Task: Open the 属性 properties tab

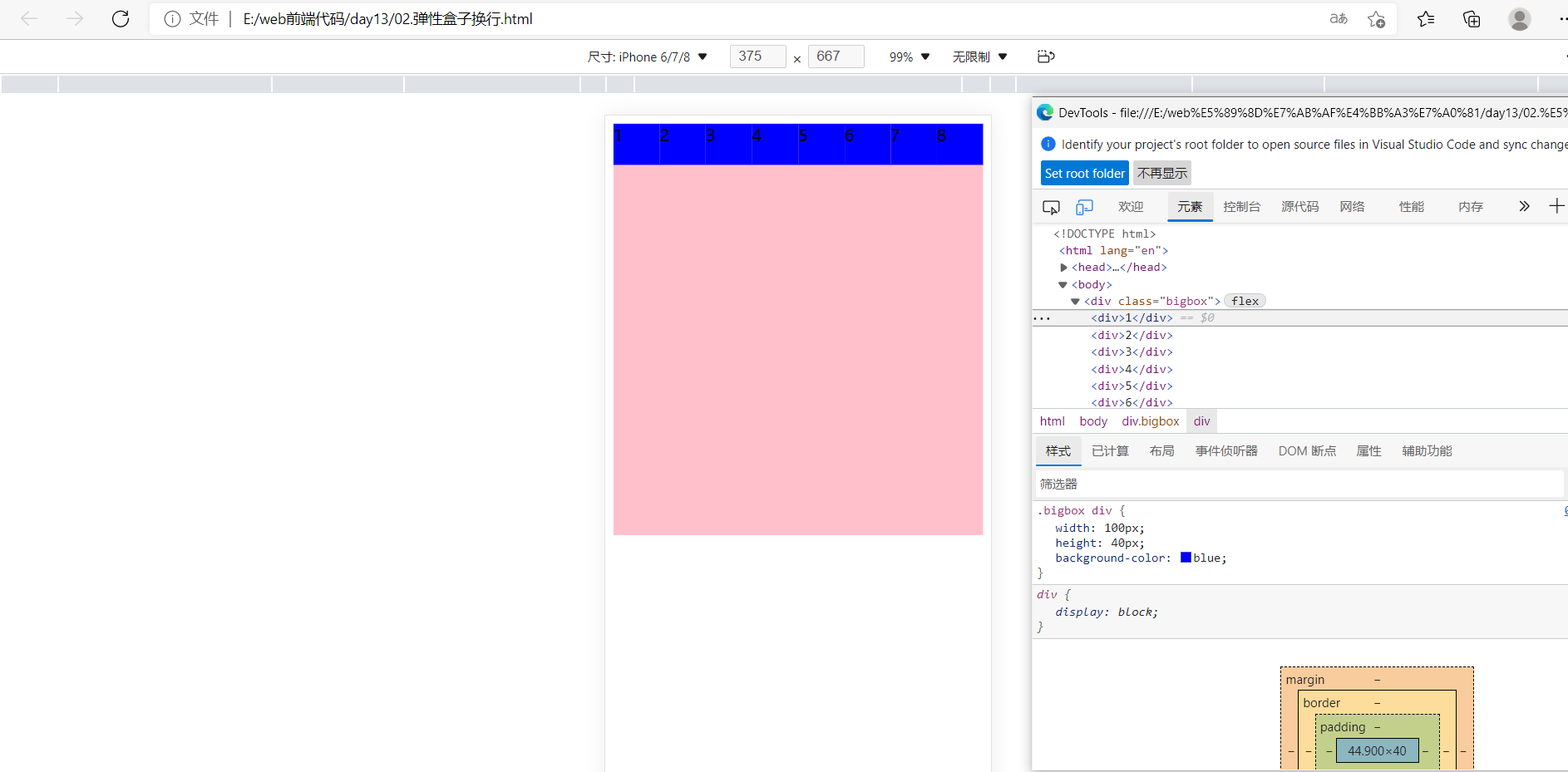Action: coord(1368,451)
